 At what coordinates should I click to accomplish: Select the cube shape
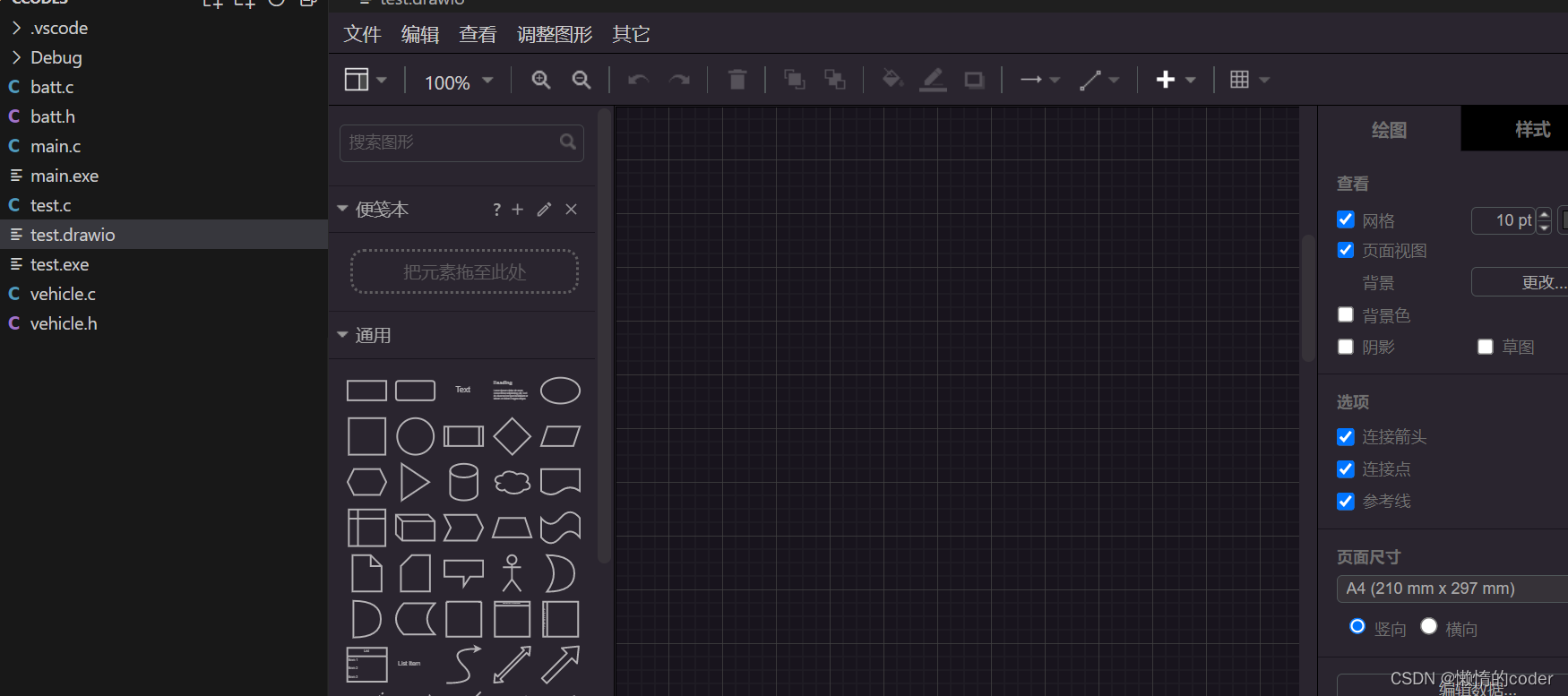[415, 528]
